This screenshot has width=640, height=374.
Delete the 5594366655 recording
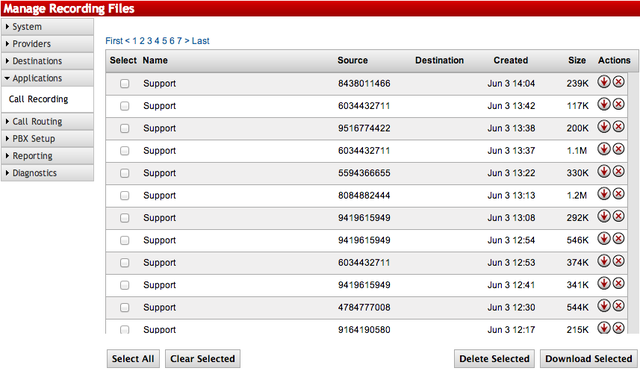619,172
